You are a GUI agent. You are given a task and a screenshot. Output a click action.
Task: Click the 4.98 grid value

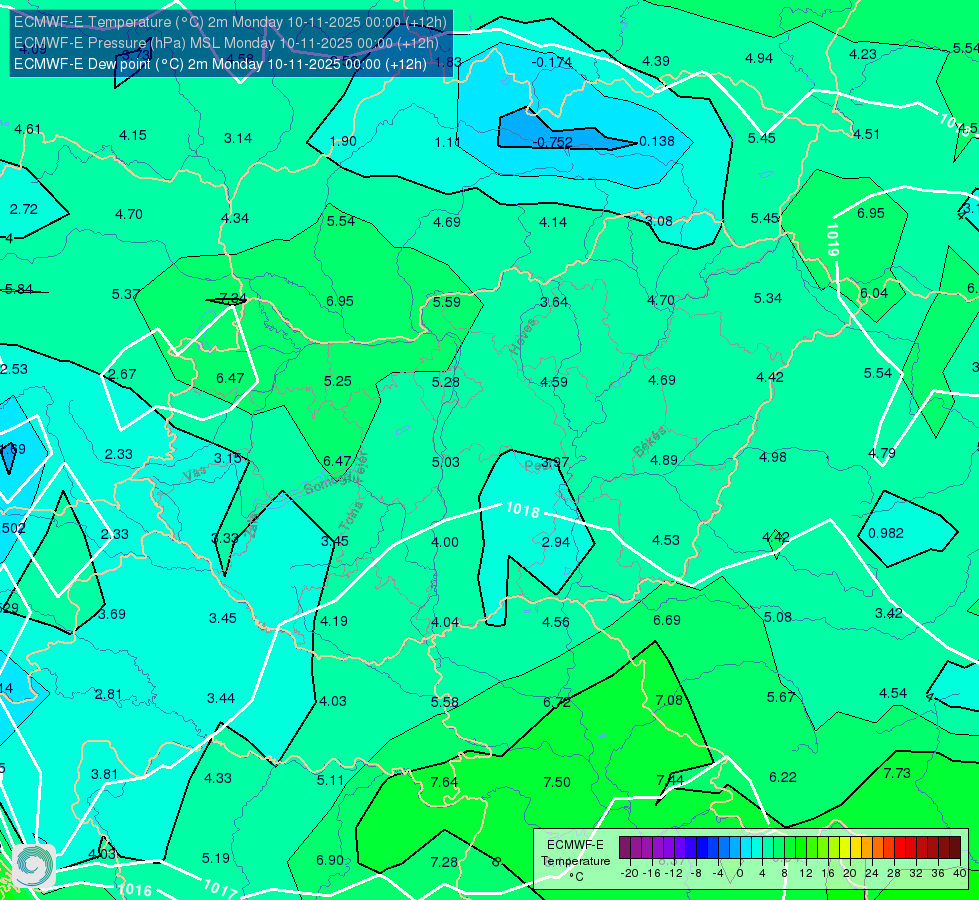click(x=773, y=457)
